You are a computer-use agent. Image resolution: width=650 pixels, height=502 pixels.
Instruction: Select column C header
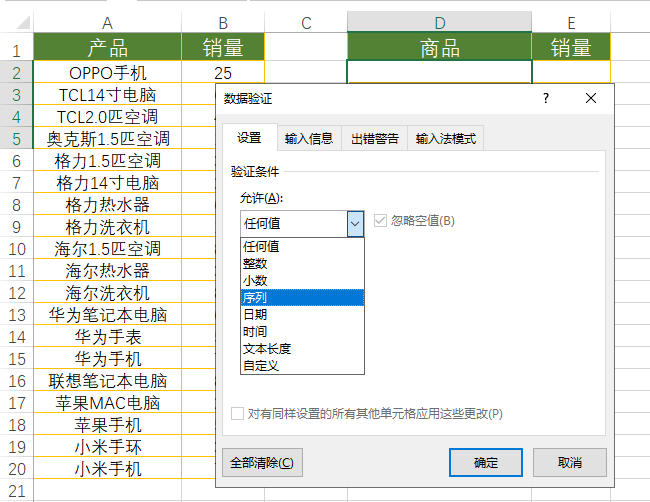tap(306, 22)
